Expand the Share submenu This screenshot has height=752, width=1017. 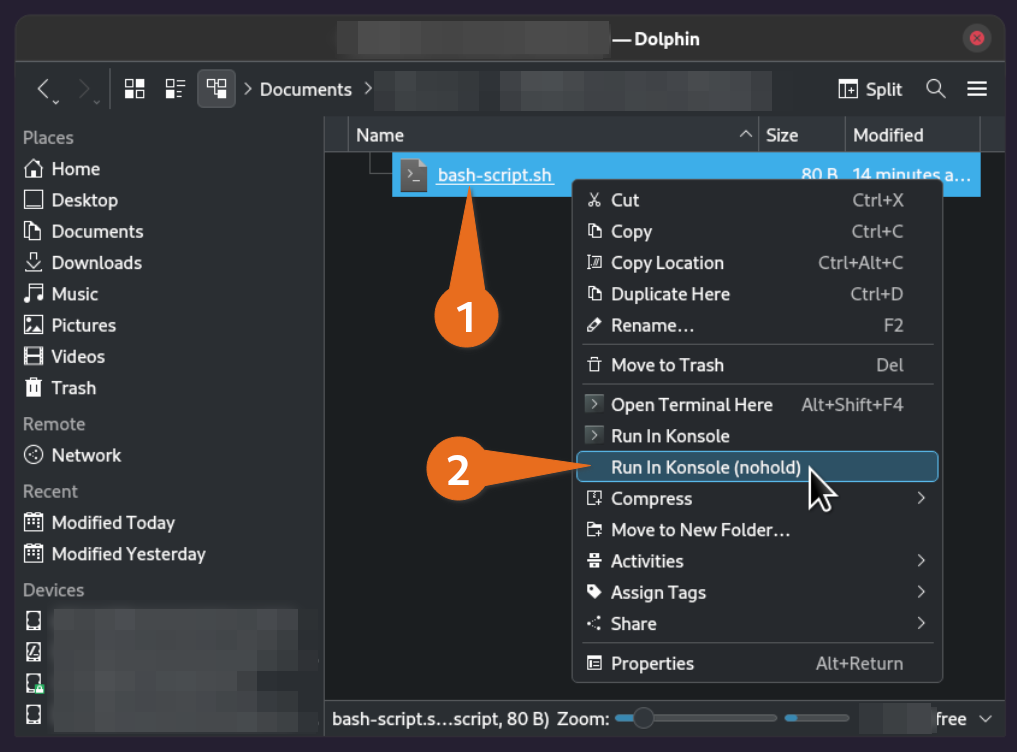pyautogui.click(x=756, y=624)
